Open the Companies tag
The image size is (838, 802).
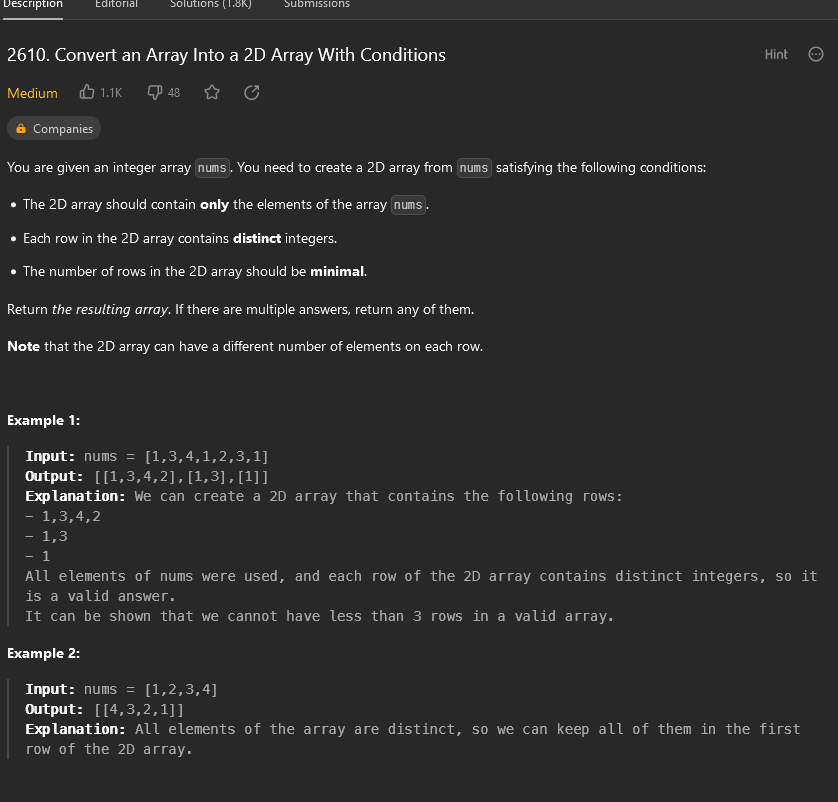point(54,128)
